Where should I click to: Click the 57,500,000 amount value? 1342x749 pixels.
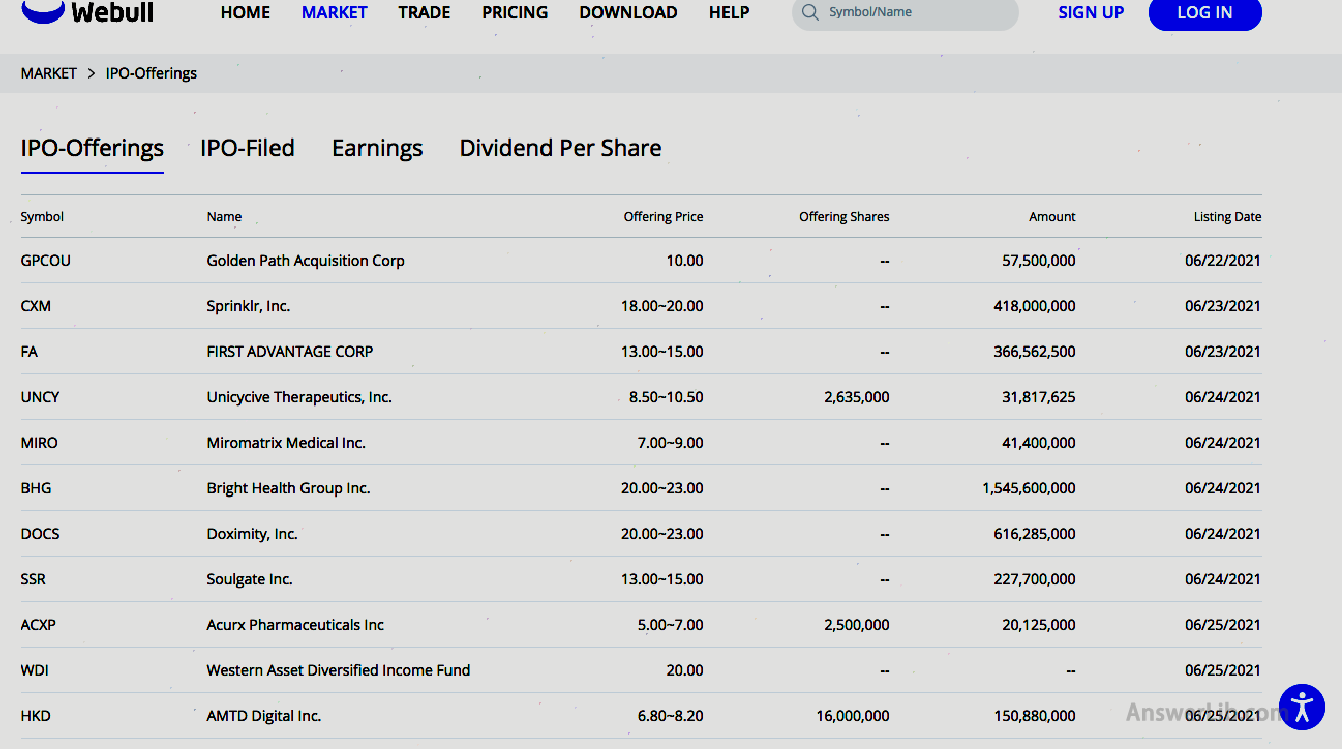(1039, 260)
